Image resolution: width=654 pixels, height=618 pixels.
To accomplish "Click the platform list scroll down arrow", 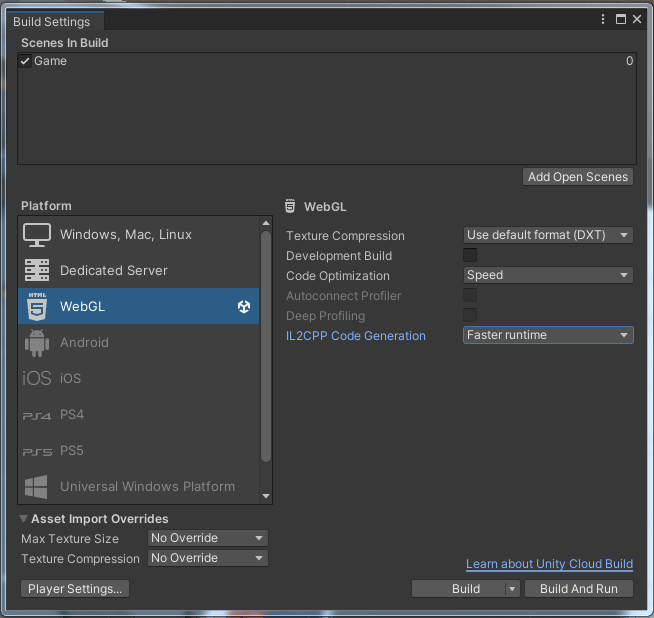I will pos(266,496).
